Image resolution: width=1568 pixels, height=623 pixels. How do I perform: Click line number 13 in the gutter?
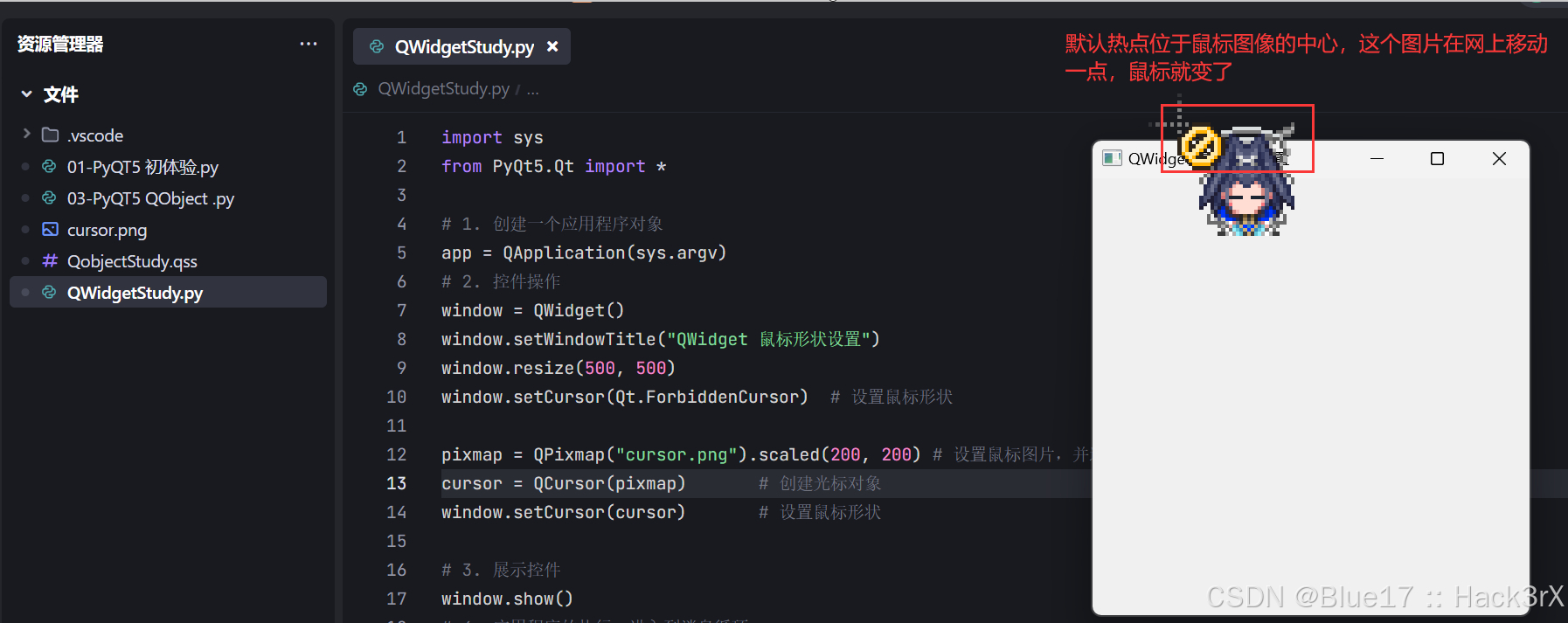396,483
